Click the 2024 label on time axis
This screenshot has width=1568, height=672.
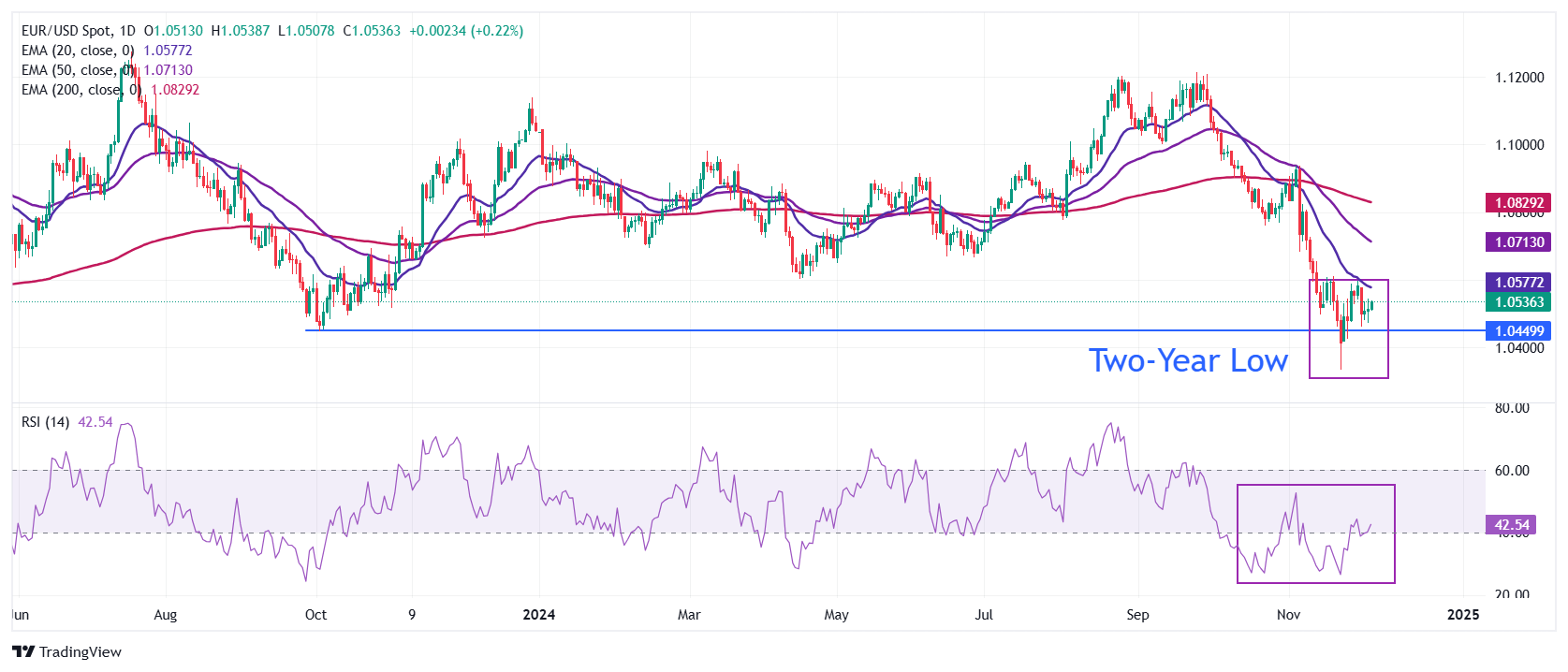pyautogui.click(x=538, y=615)
